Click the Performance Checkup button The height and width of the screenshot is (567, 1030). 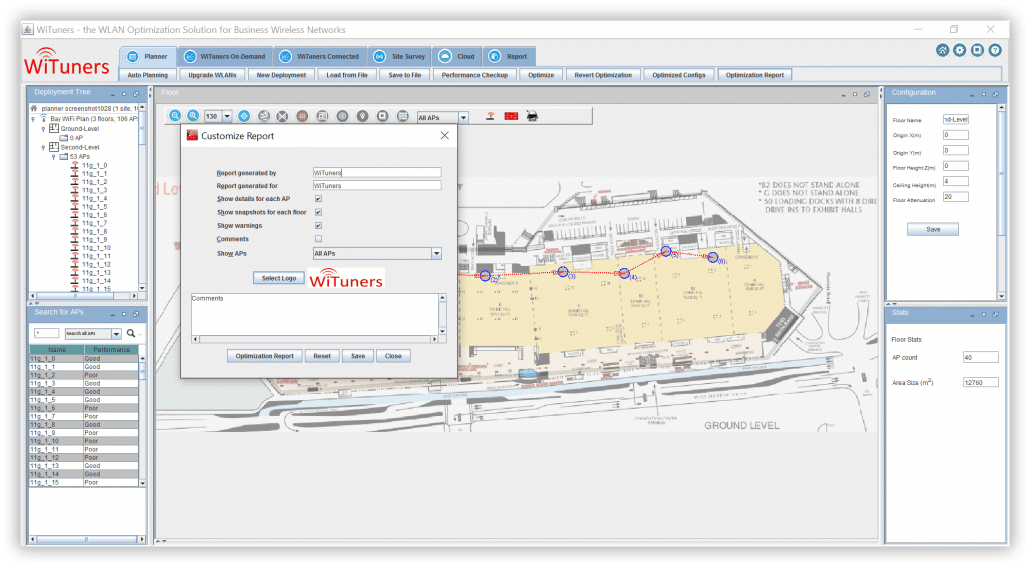474,75
